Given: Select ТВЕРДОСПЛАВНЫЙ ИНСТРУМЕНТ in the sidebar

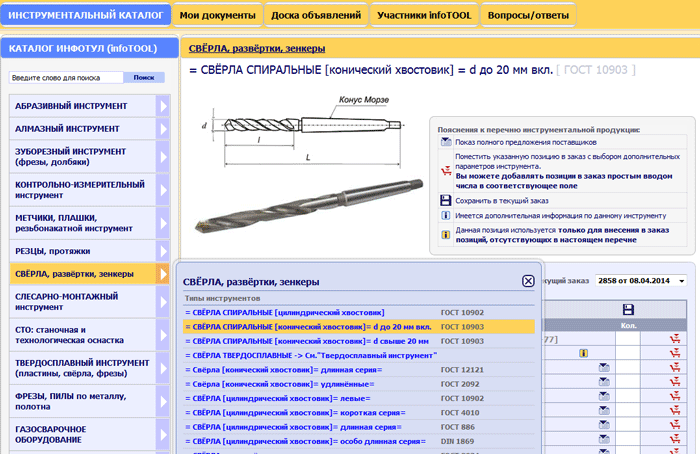Looking at the screenshot, I should (81, 369).
